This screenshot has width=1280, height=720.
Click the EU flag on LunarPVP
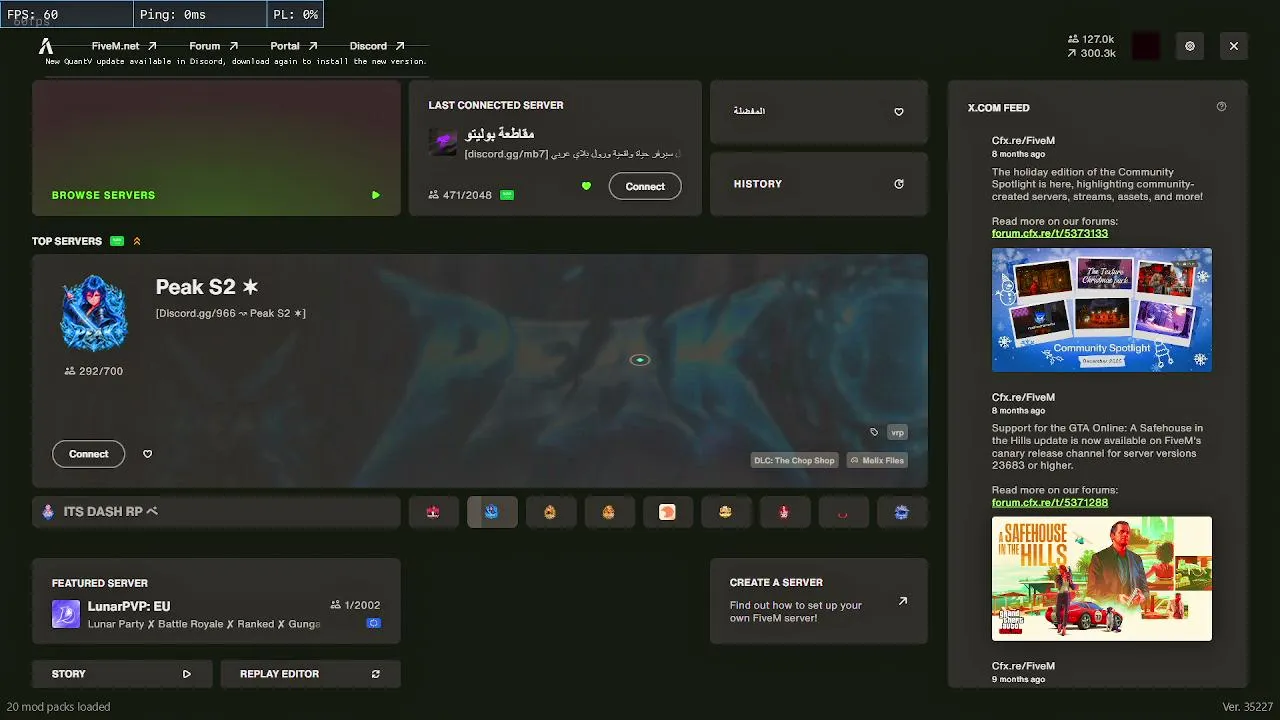tap(373, 623)
